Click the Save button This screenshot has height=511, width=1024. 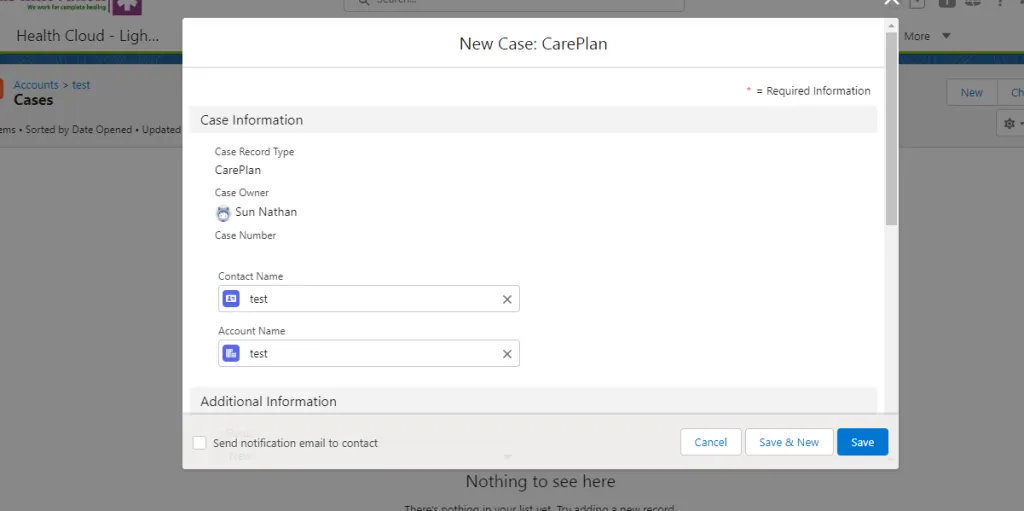point(862,442)
